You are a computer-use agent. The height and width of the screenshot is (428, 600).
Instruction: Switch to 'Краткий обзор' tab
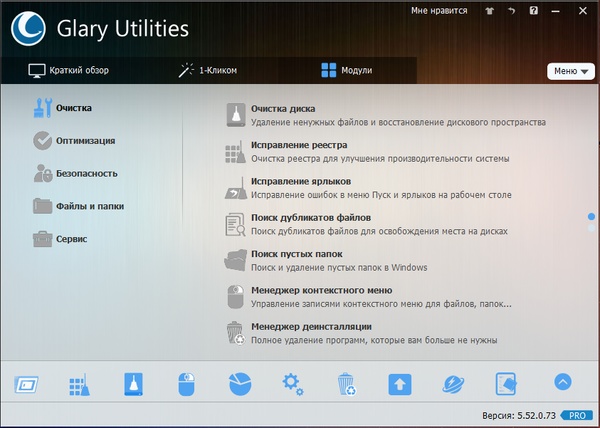pos(68,70)
